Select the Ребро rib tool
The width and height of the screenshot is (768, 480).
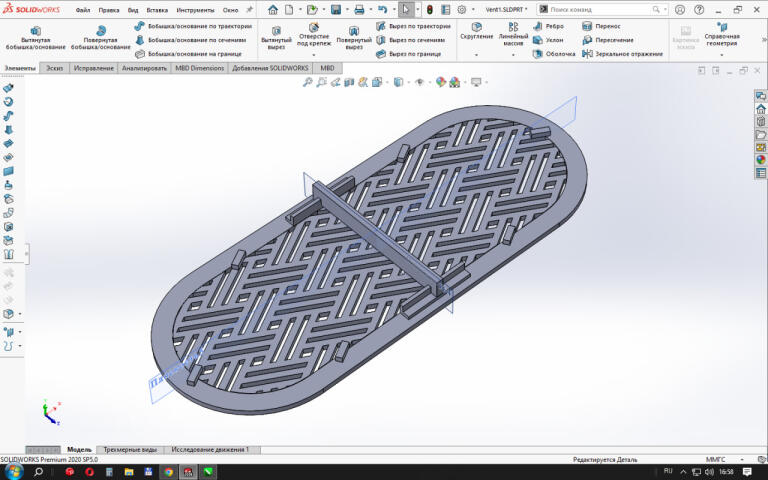click(549, 26)
